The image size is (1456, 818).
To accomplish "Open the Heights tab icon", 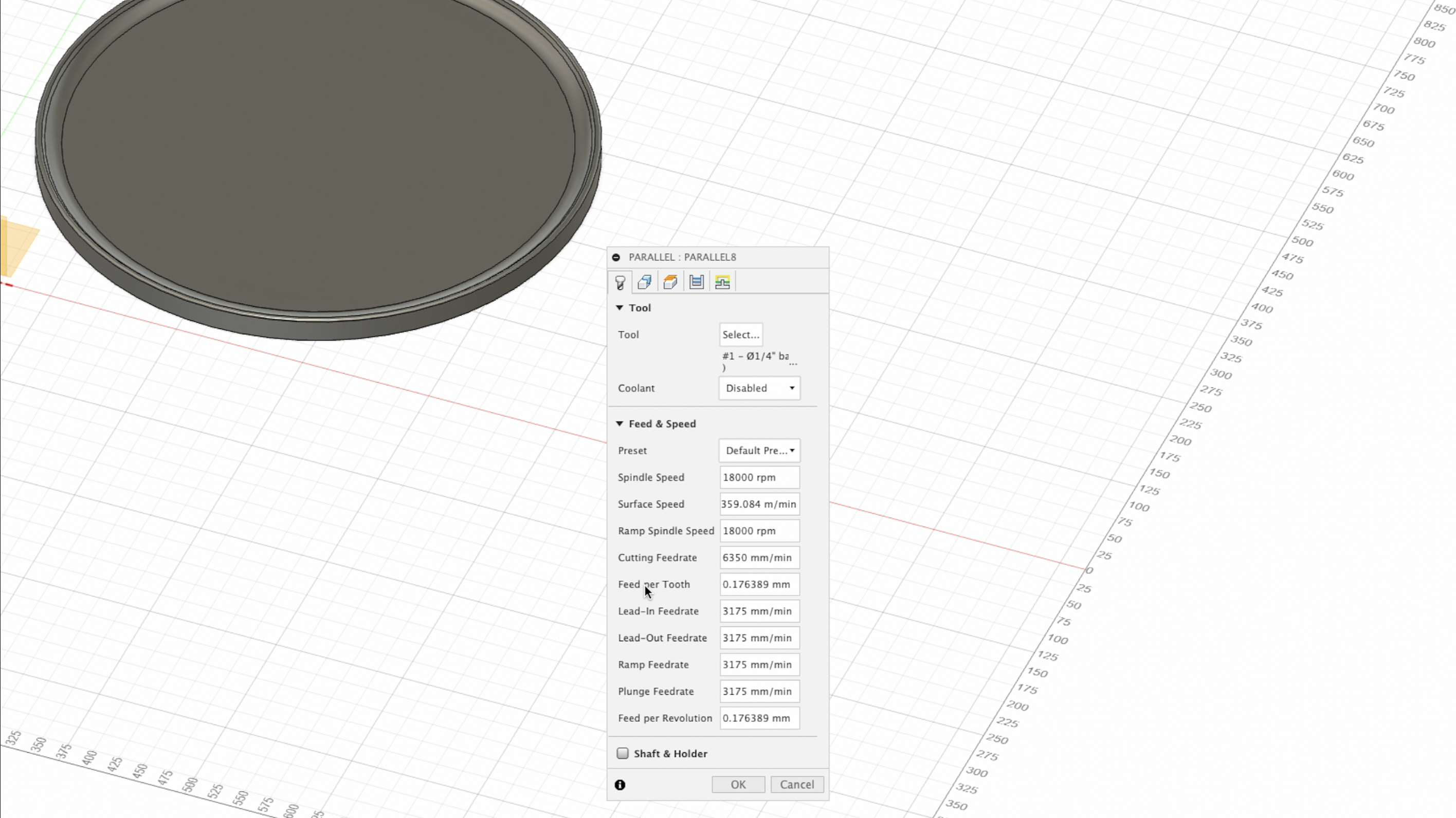I will (x=670, y=282).
